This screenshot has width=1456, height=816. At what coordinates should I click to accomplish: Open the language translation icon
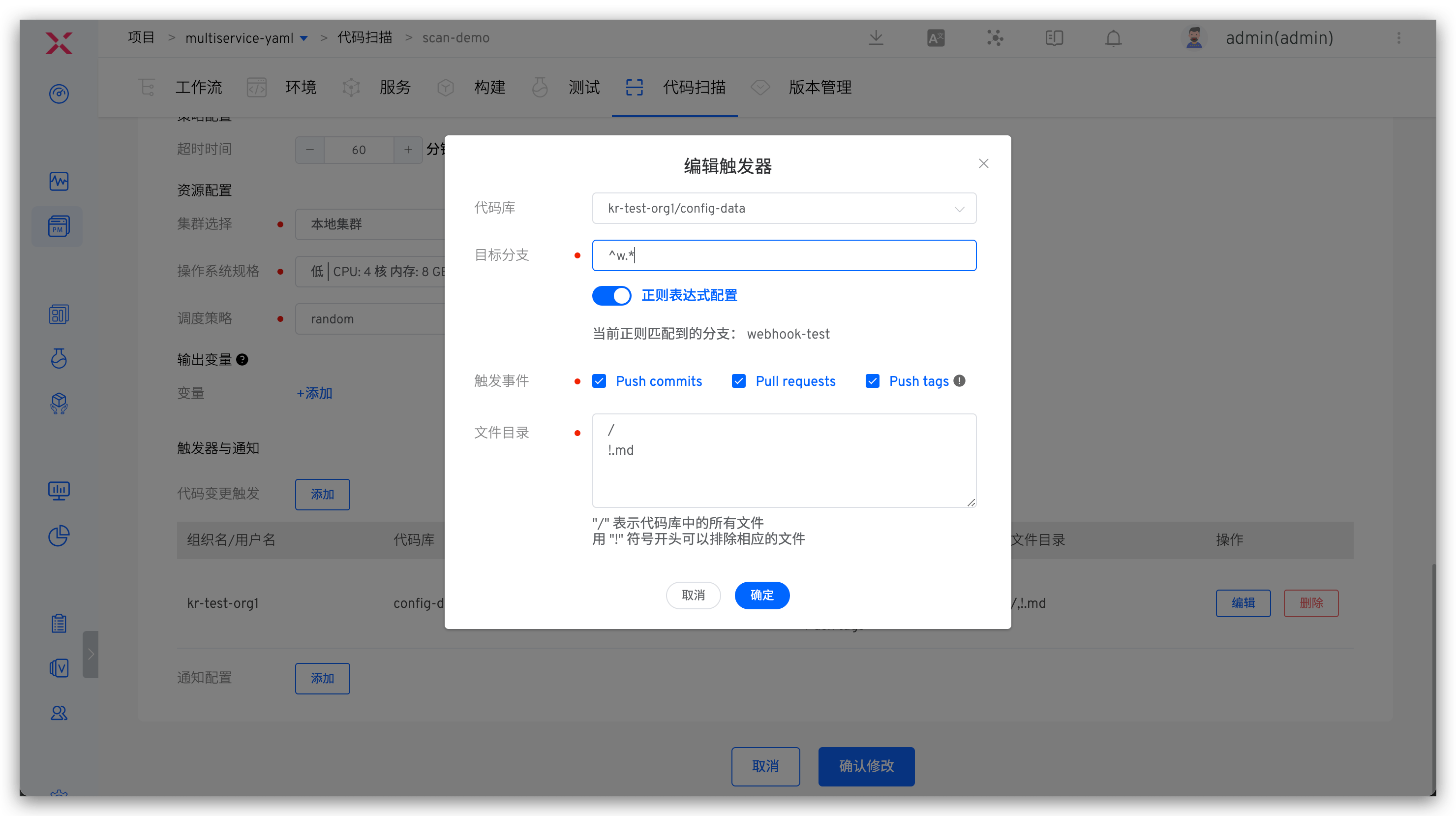(x=936, y=38)
